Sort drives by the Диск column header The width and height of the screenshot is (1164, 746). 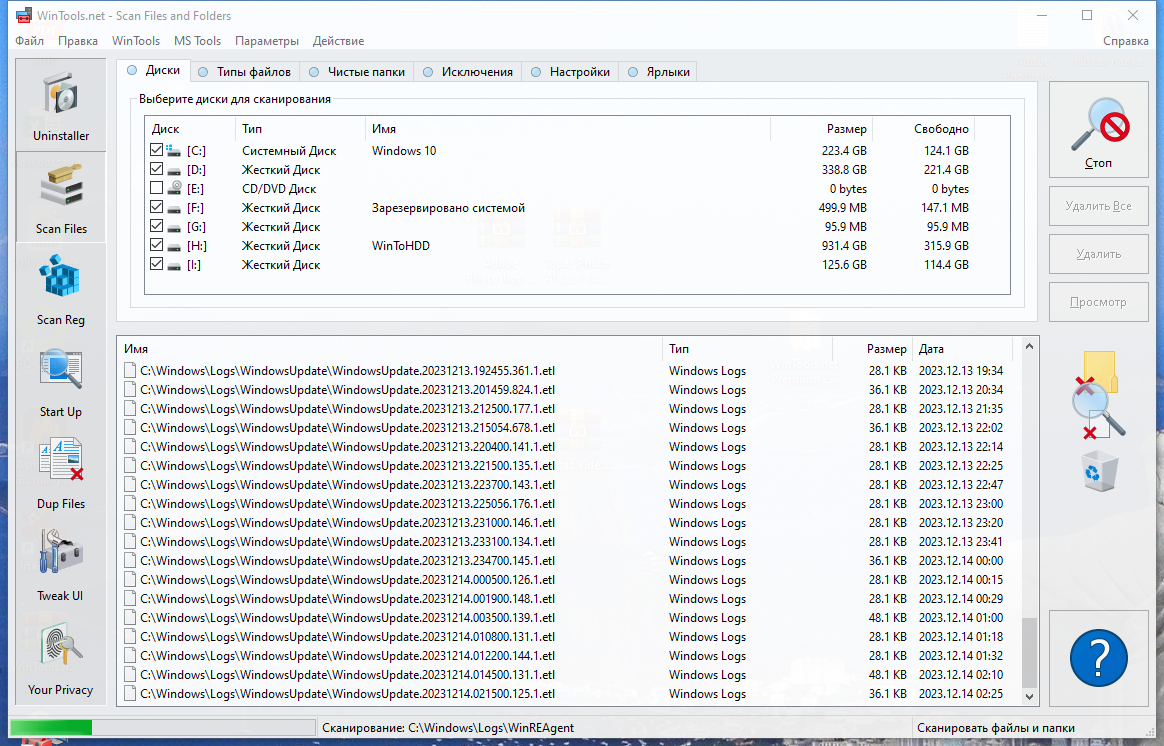tap(191, 129)
